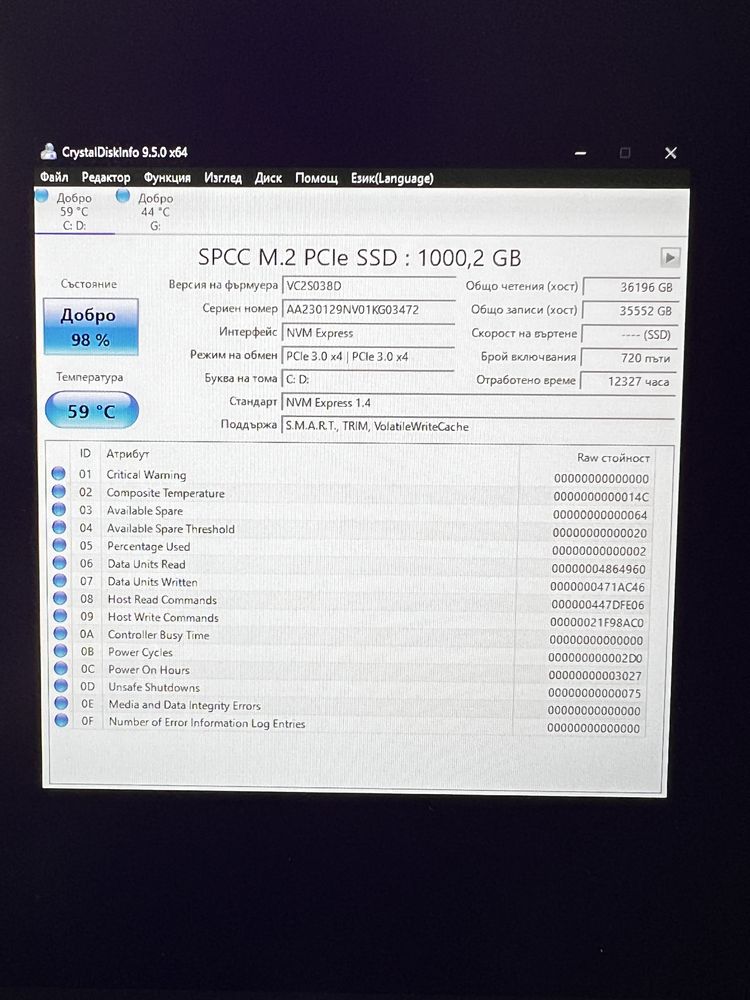
Task: Go to next disk with arrow button
Action: [670, 258]
